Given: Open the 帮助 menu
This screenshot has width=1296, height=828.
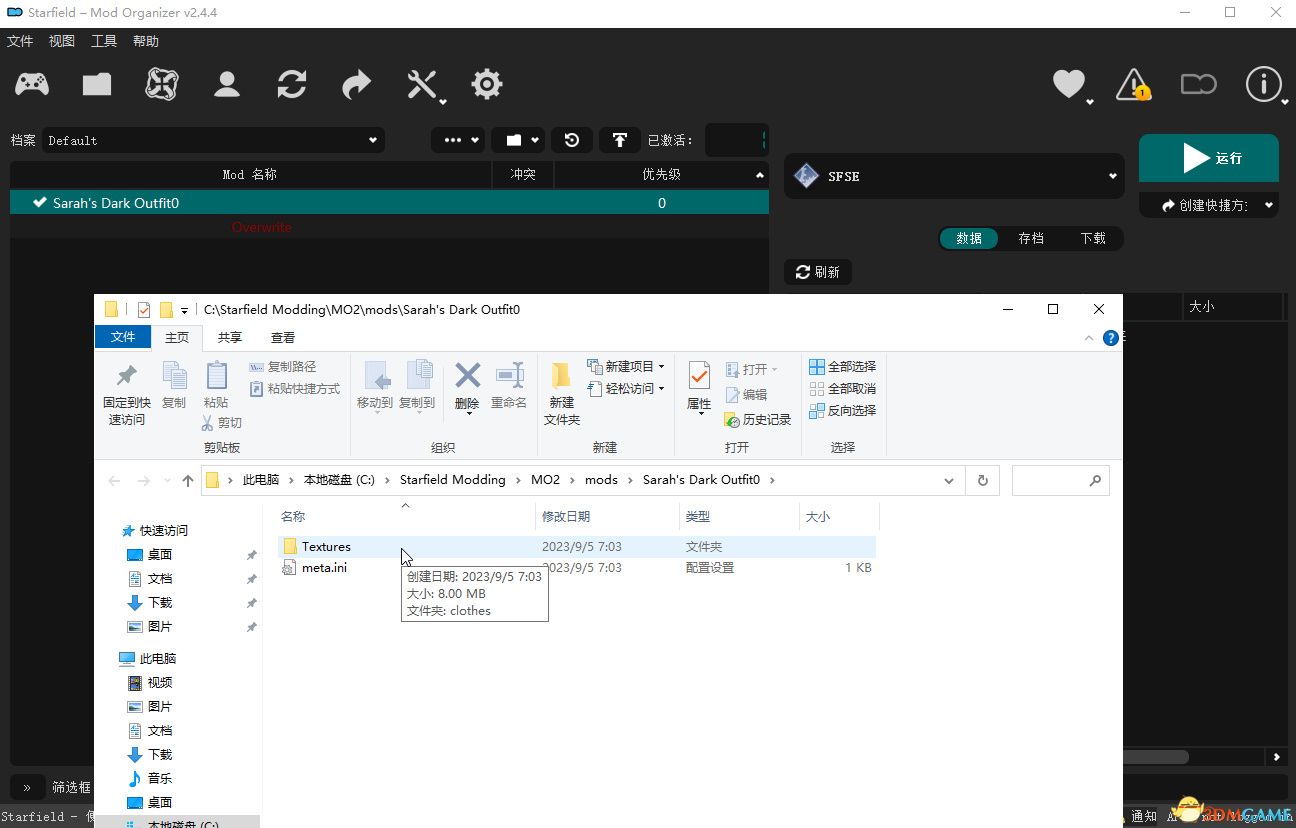Looking at the screenshot, I should click(146, 41).
